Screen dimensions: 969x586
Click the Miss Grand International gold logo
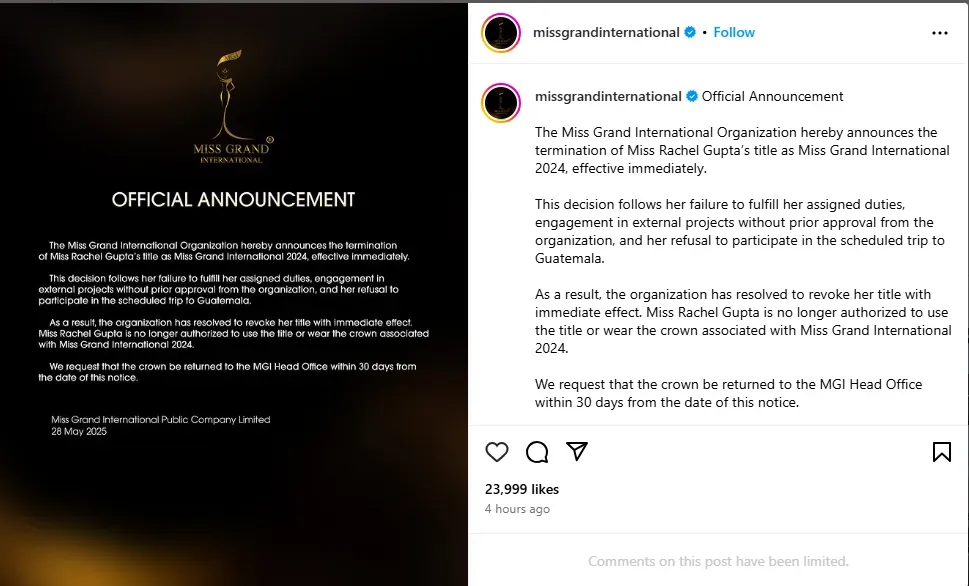tap(232, 106)
